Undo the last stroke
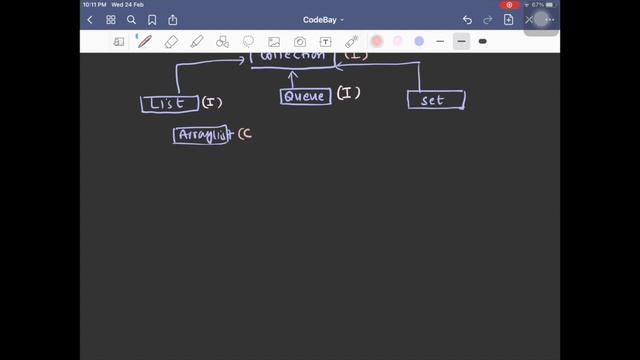Image resolution: width=640 pixels, height=360 pixels. tap(467, 20)
